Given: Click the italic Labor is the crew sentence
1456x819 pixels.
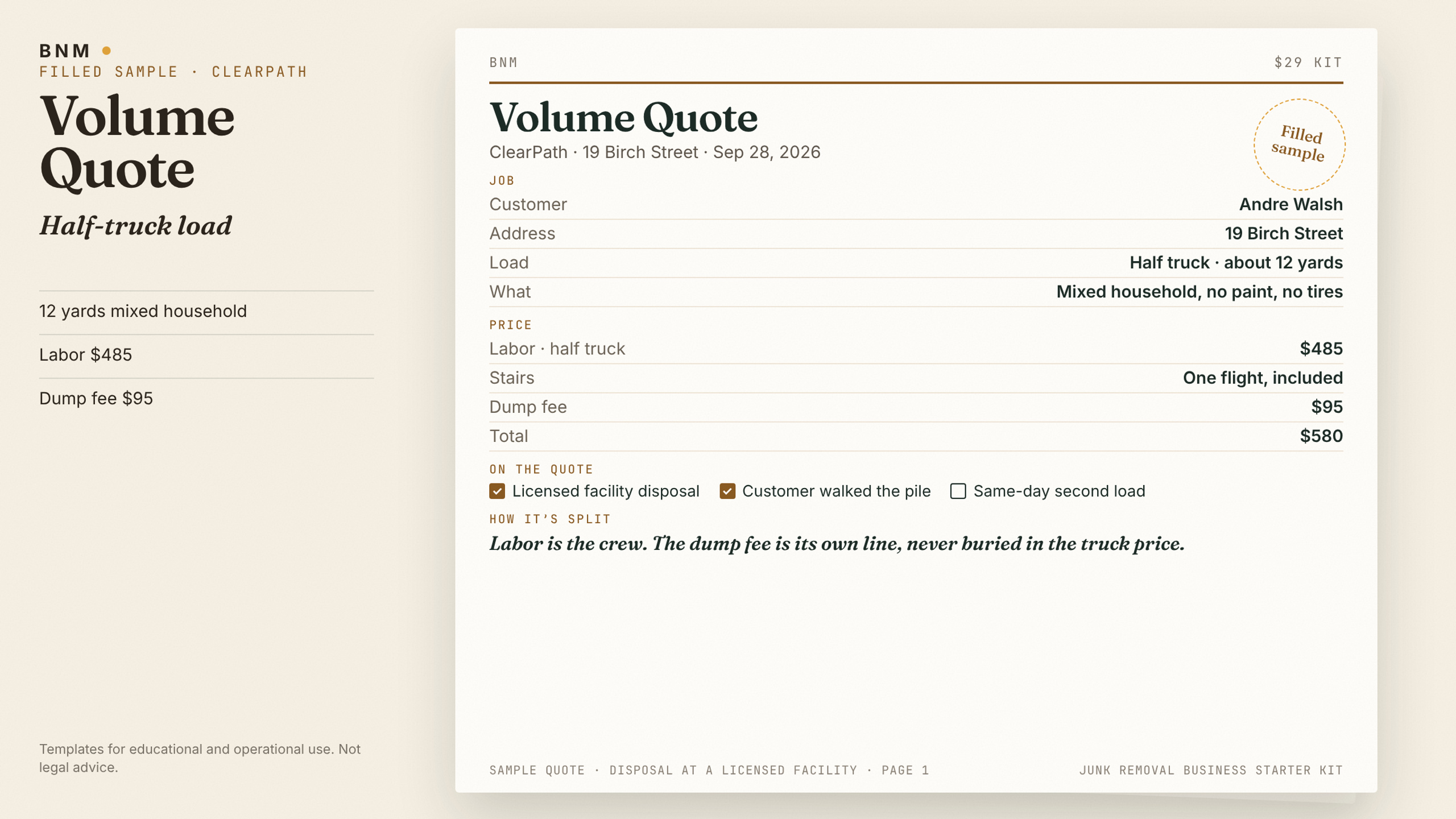Looking at the screenshot, I should [x=837, y=544].
